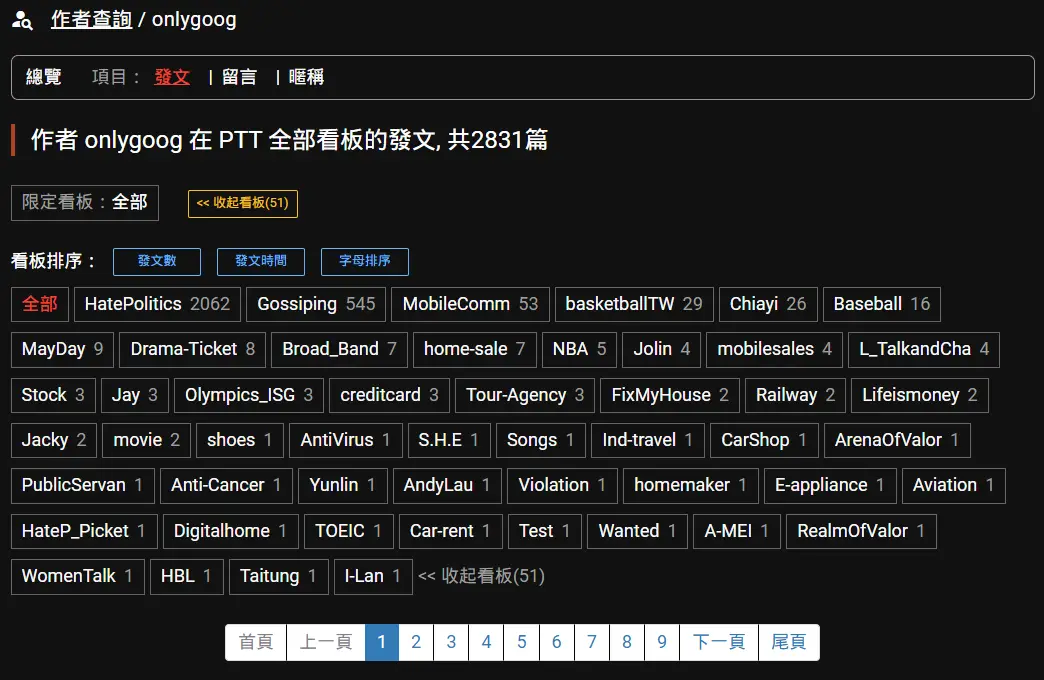This screenshot has height=680, width=1044.
Task: Open the 暱稱 nickname tab
Action: 306,77
